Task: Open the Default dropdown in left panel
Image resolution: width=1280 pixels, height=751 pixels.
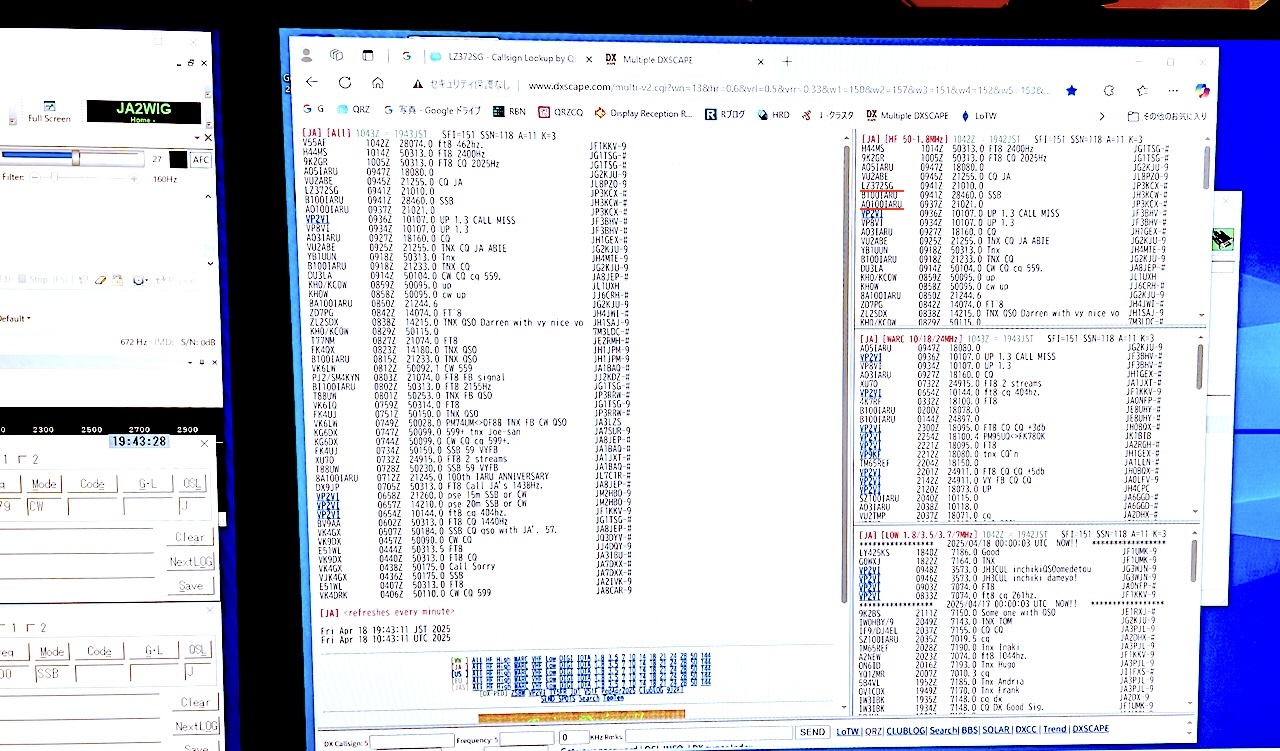Action: click(x=14, y=318)
